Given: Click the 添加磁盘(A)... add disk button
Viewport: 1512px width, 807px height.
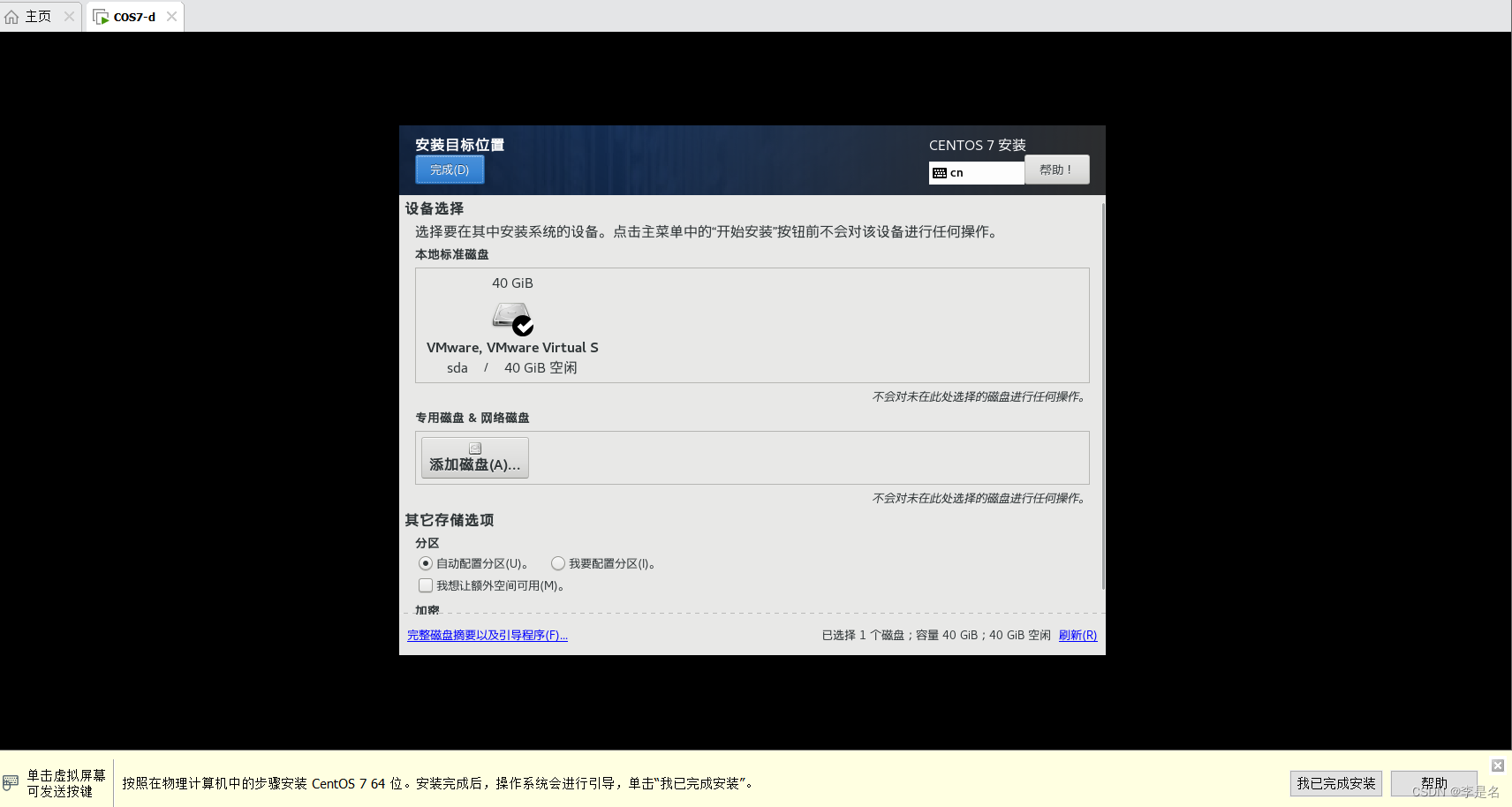Looking at the screenshot, I should 475,457.
